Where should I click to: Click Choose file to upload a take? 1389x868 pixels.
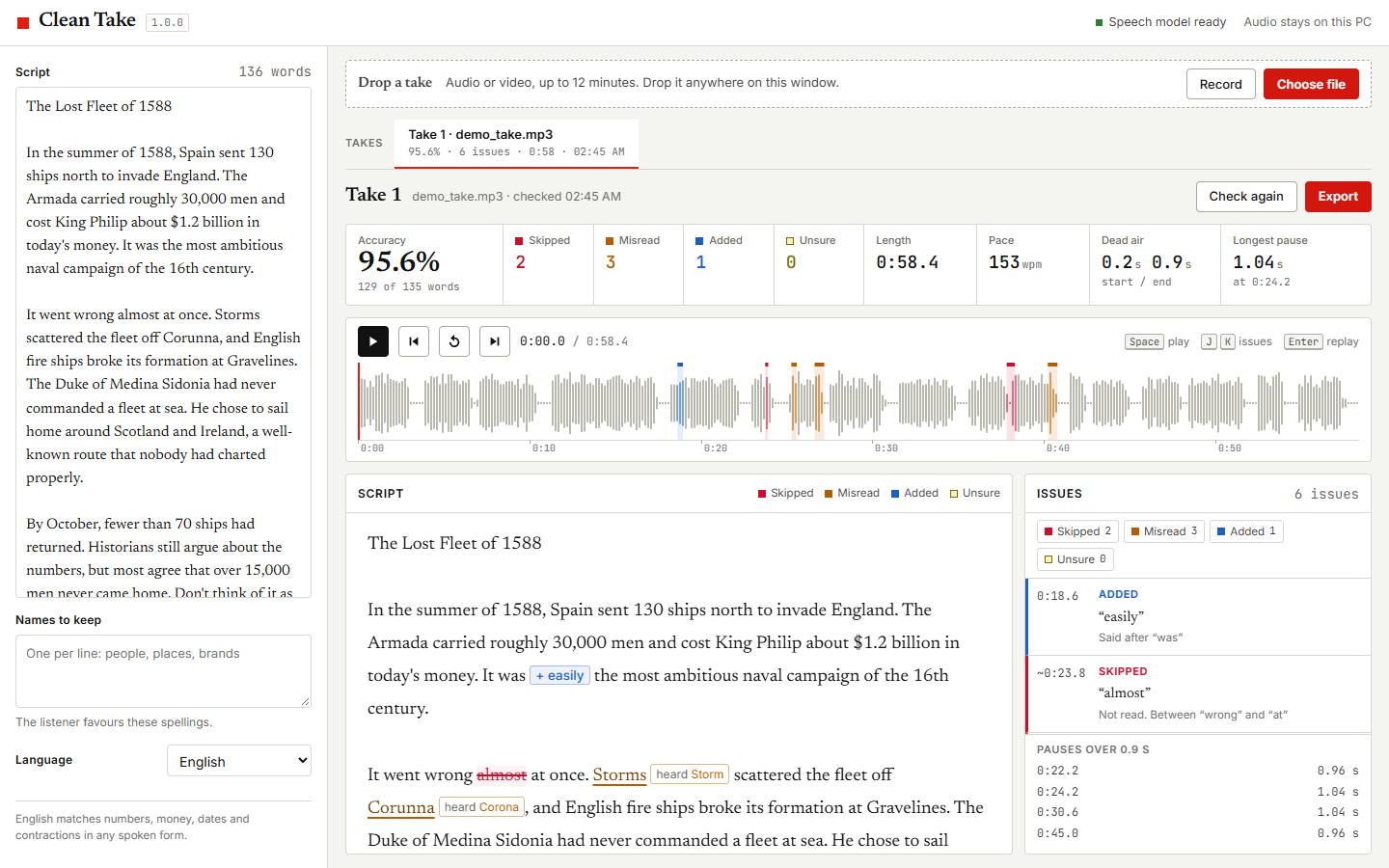click(1311, 84)
